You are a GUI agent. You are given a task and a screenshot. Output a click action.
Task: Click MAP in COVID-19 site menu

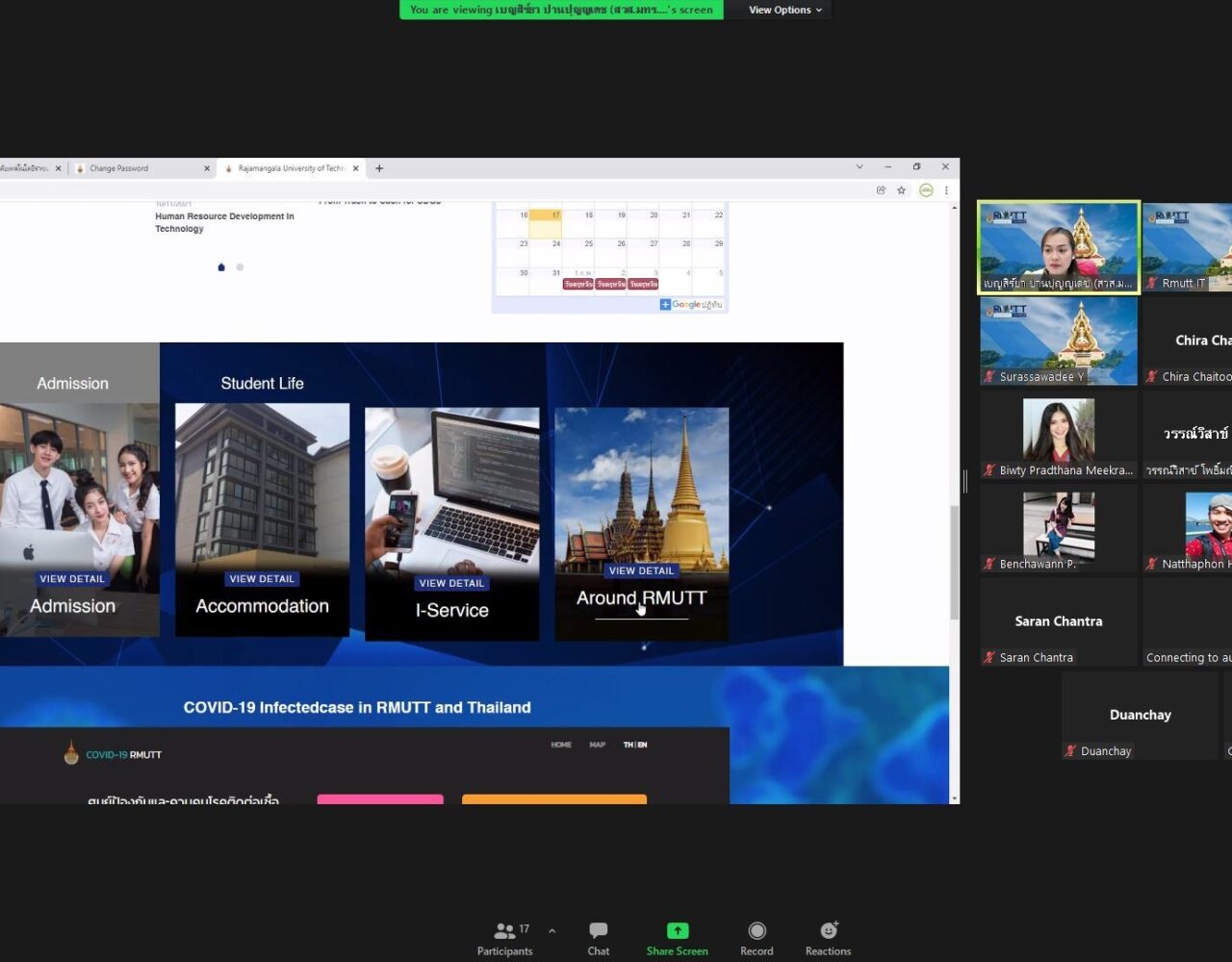(598, 745)
